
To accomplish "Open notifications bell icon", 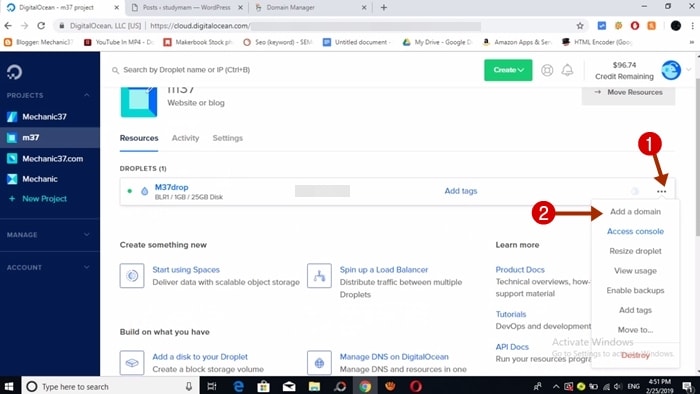I will point(567,70).
